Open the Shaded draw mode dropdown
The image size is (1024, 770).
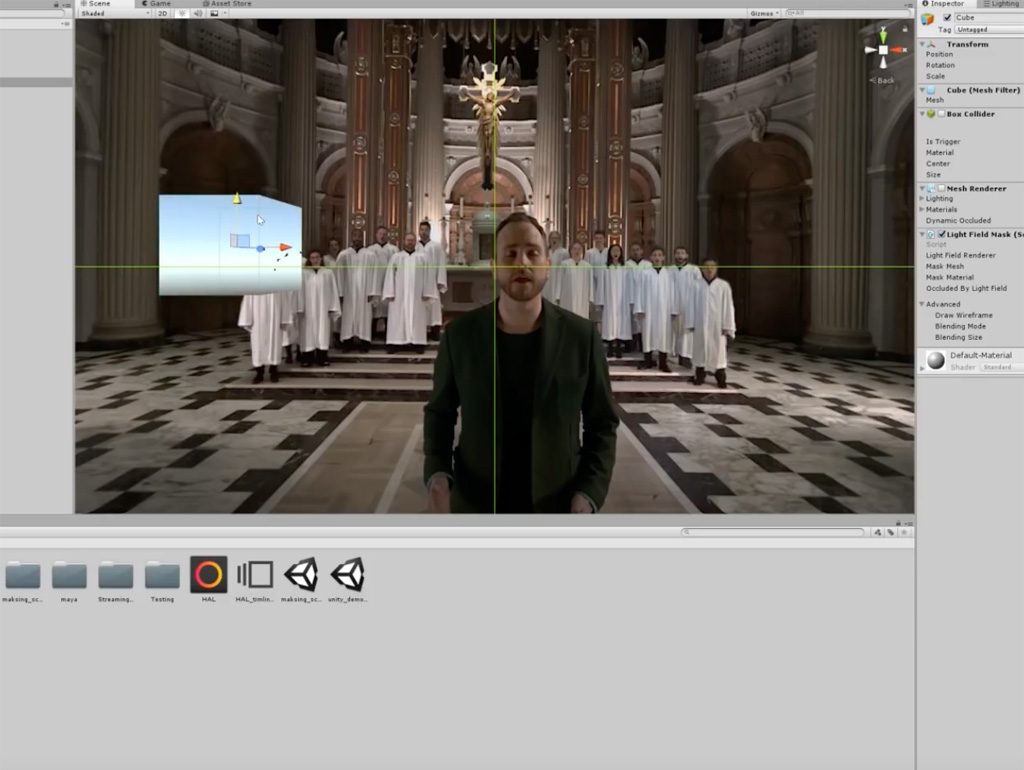click(115, 13)
